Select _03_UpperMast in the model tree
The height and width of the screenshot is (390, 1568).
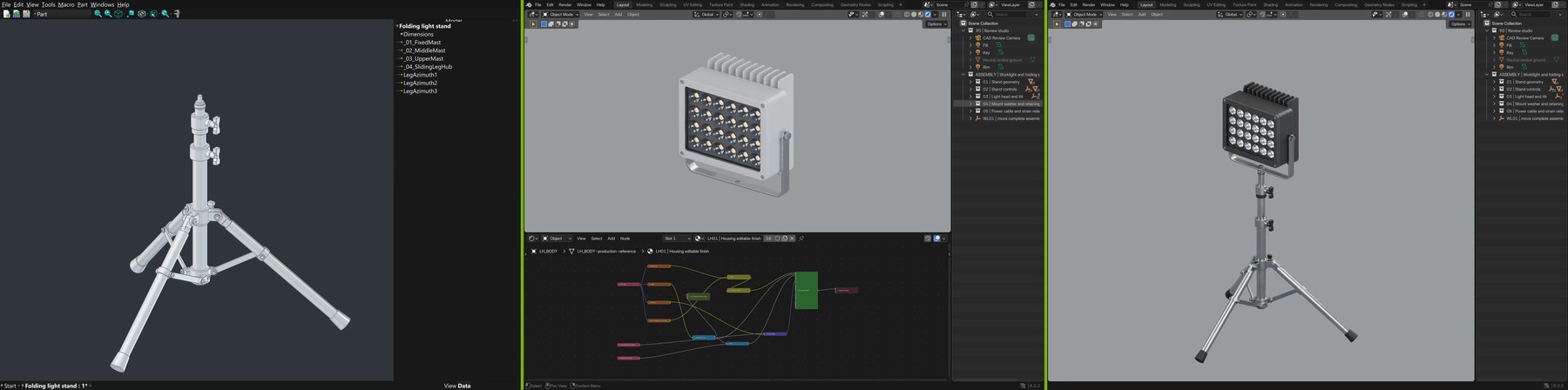coord(423,58)
